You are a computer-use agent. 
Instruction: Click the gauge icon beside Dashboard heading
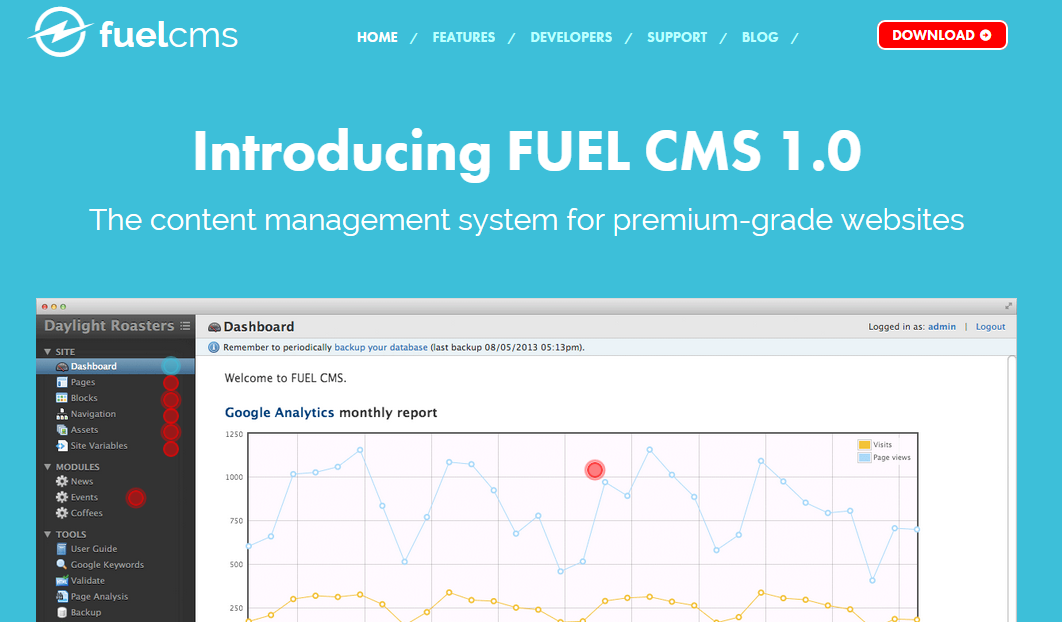point(214,327)
